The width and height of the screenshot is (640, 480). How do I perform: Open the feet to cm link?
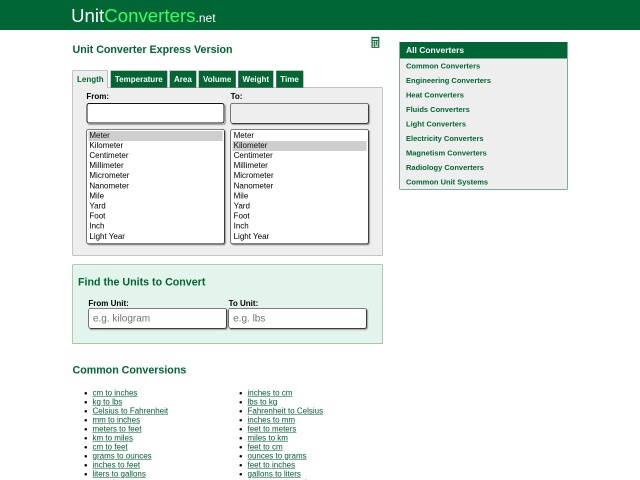coord(265,447)
